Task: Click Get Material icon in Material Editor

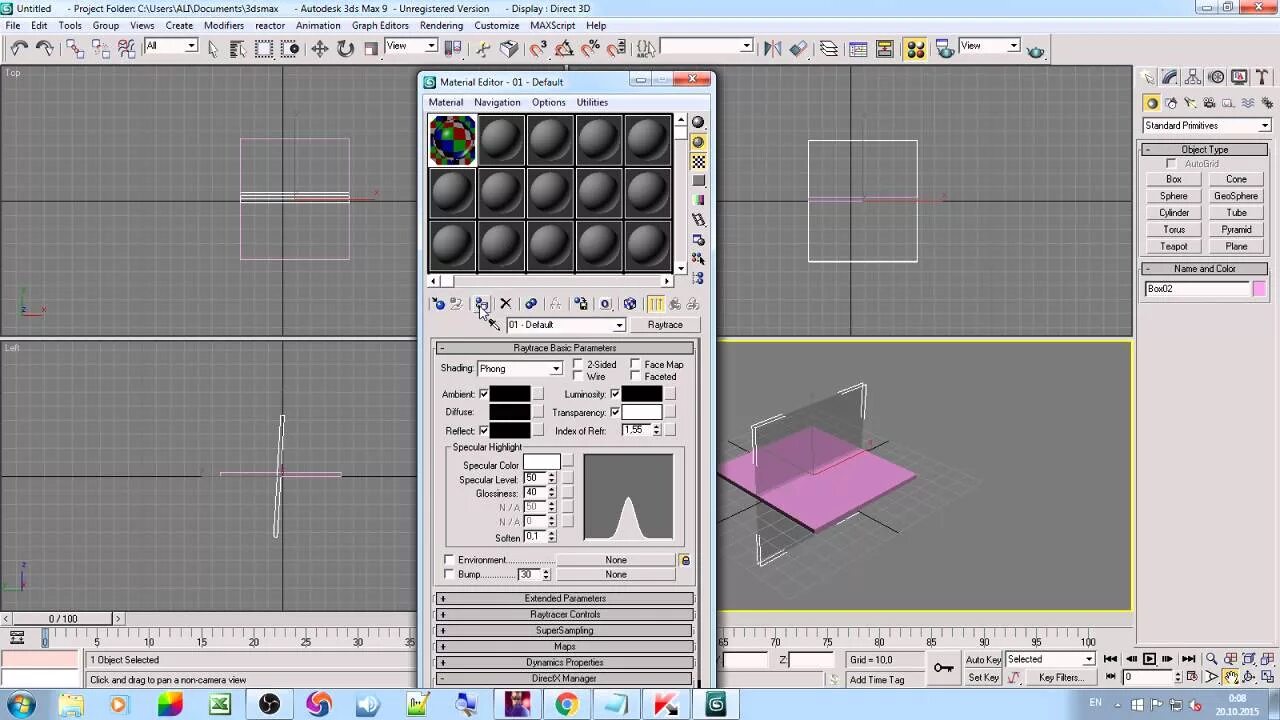Action: tap(438, 304)
